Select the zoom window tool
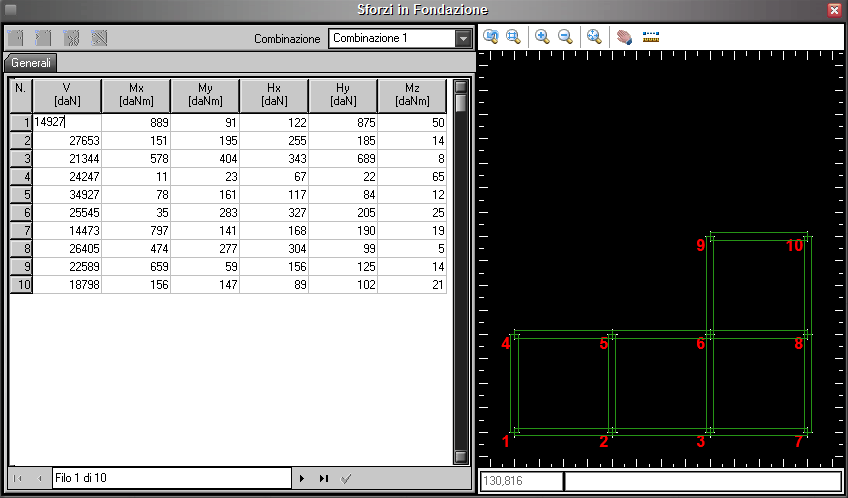 point(513,37)
